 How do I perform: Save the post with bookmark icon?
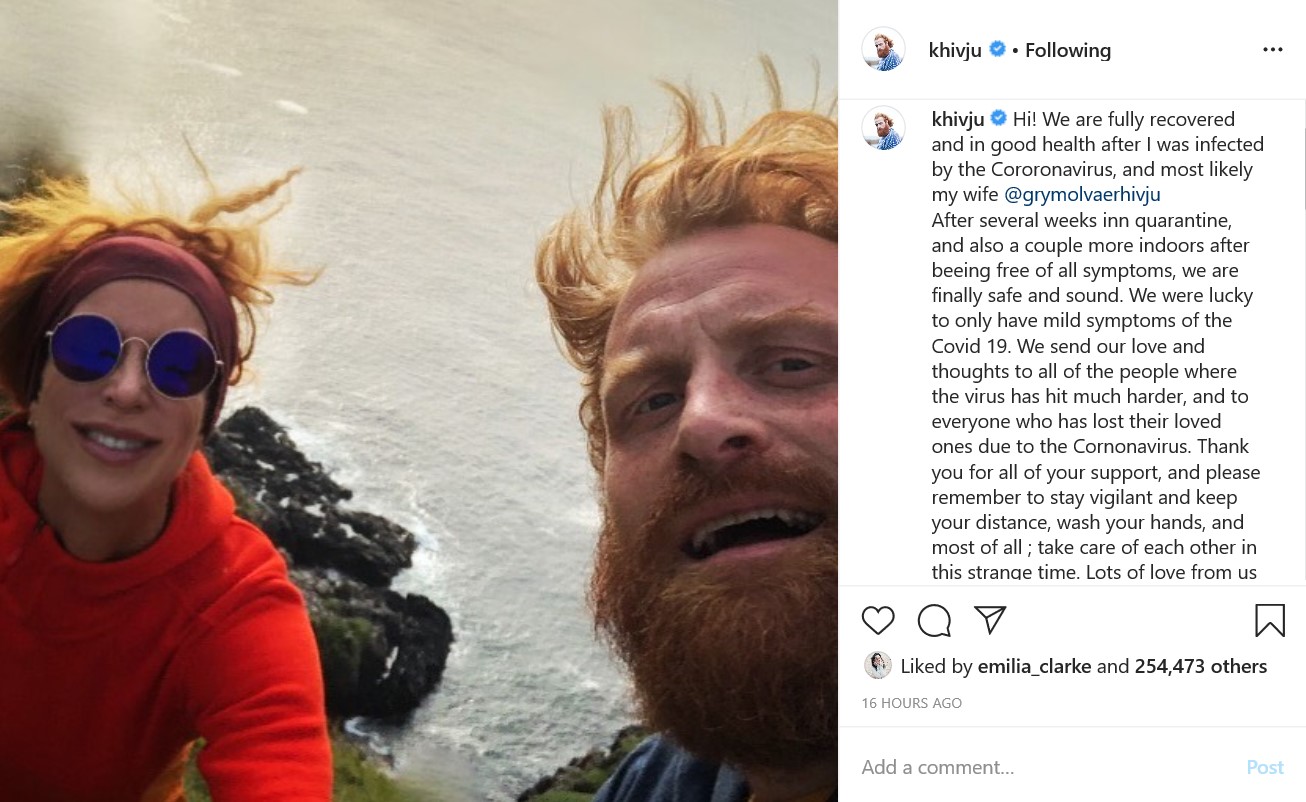[x=1270, y=621]
